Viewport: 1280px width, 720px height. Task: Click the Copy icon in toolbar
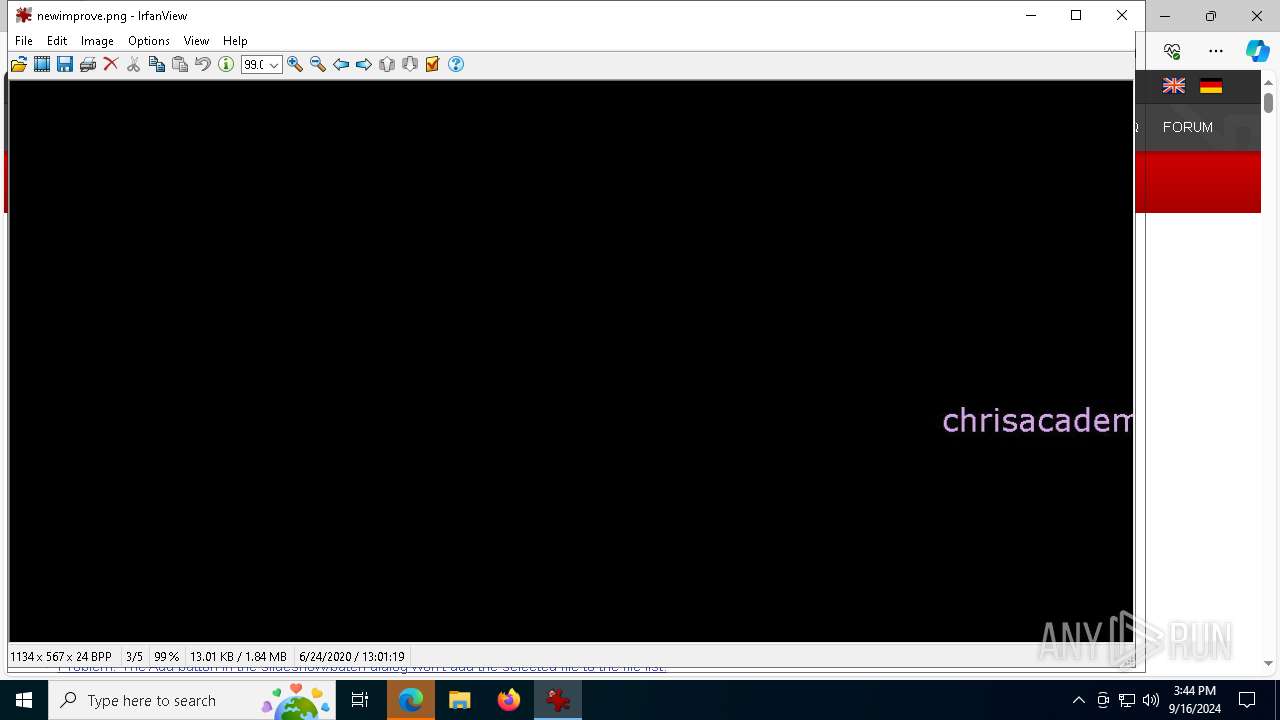(157, 64)
